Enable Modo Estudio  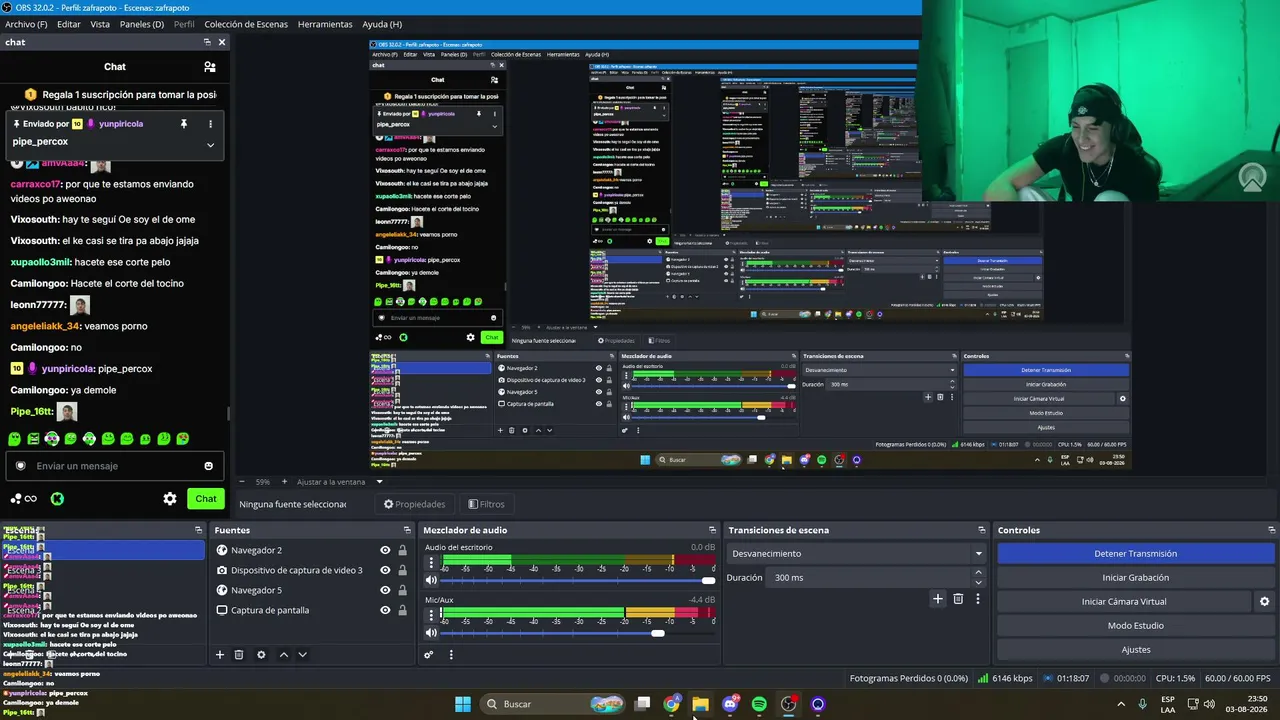1136,626
